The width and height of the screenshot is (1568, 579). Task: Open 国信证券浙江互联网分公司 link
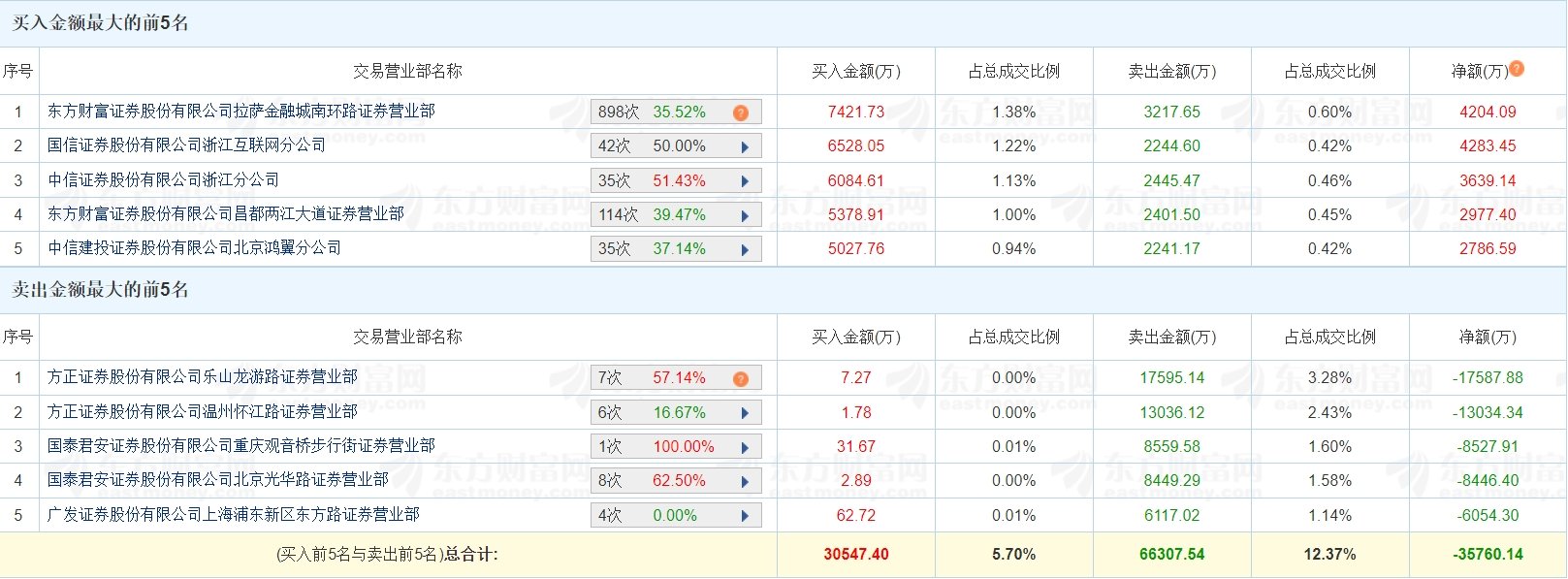pos(187,145)
